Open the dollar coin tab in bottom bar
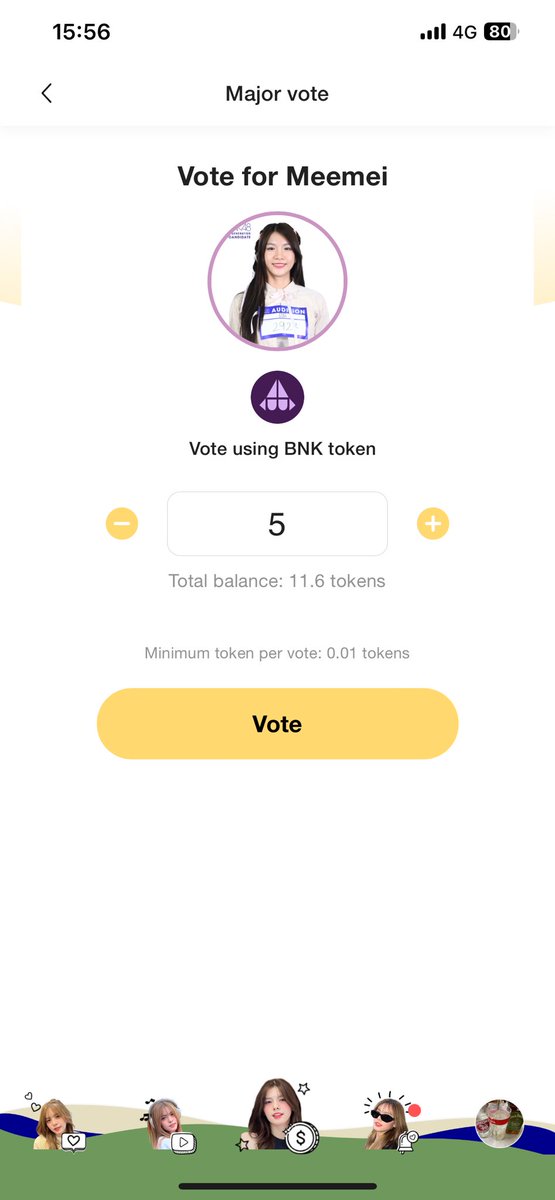This screenshot has height=1200, width=555. tap(278, 1115)
